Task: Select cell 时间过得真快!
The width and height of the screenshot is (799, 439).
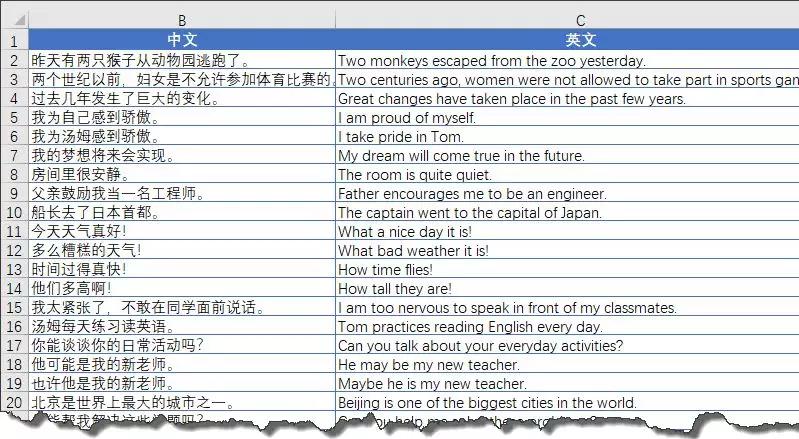Action: (x=182, y=269)
